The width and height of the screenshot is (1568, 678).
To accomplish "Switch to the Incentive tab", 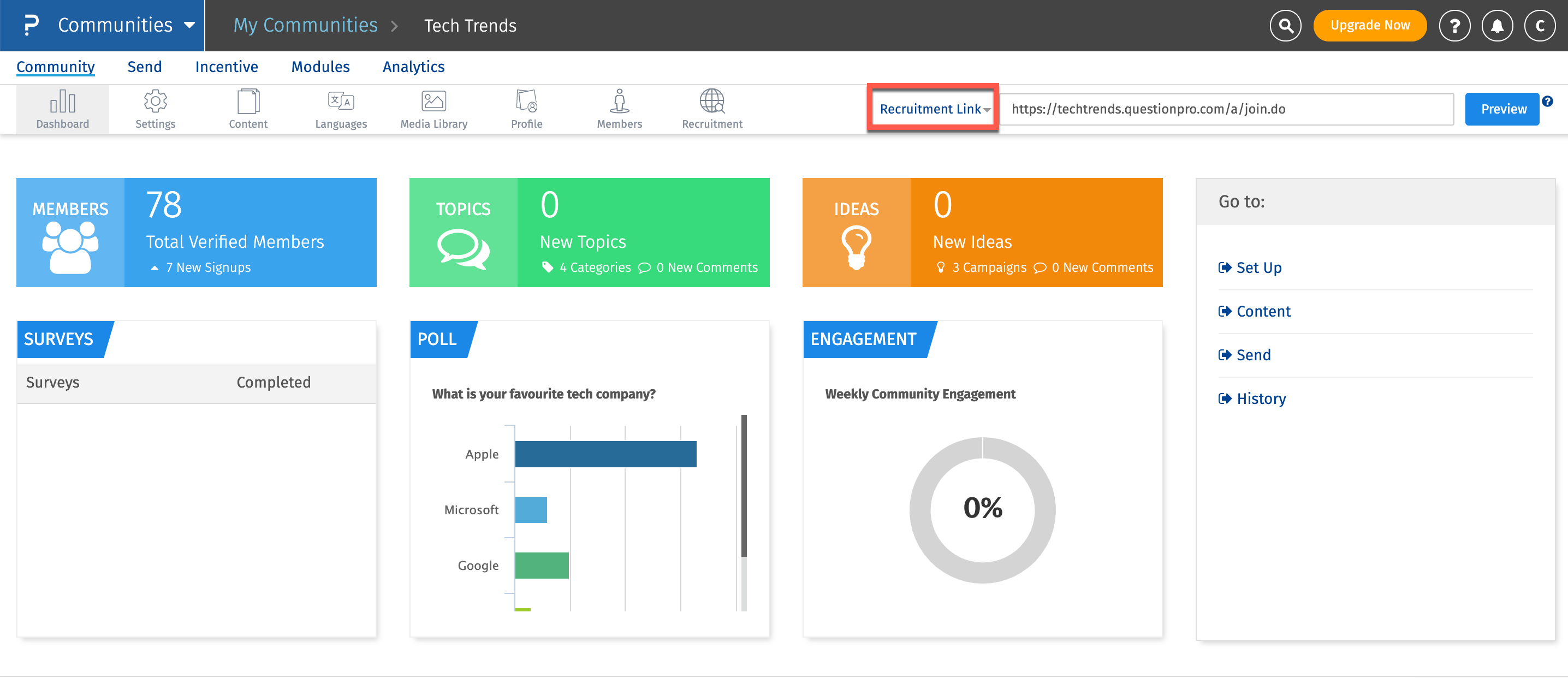I will coord(227,67).
